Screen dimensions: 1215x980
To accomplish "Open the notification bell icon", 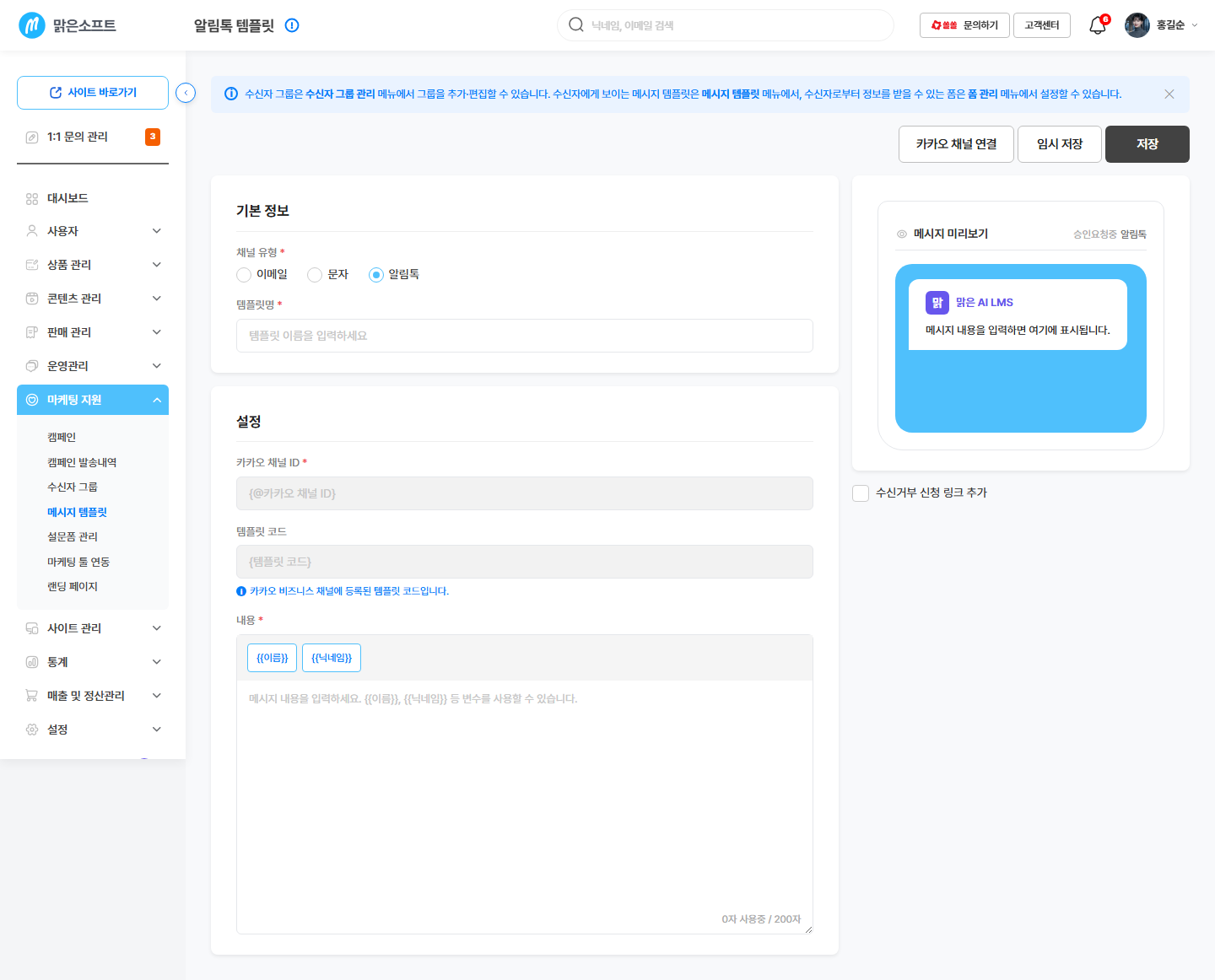I will coord(1097,25).
